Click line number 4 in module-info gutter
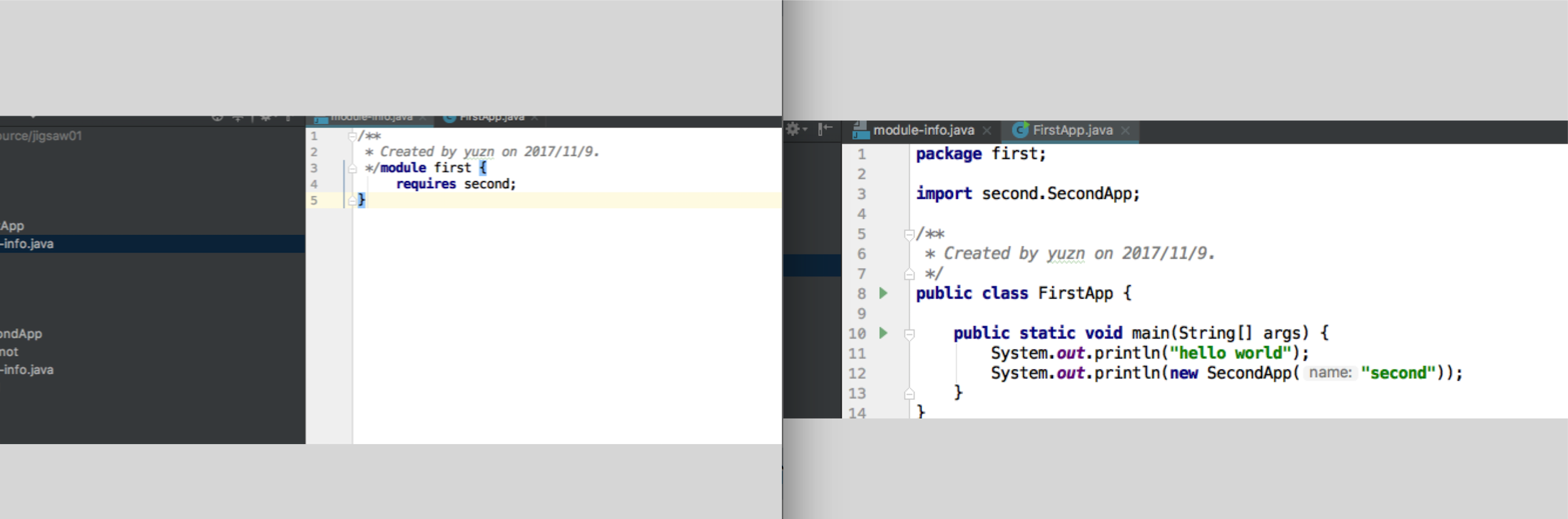Image resolution: width=1568 pixels, height=519 pixels. coord(314,184)
